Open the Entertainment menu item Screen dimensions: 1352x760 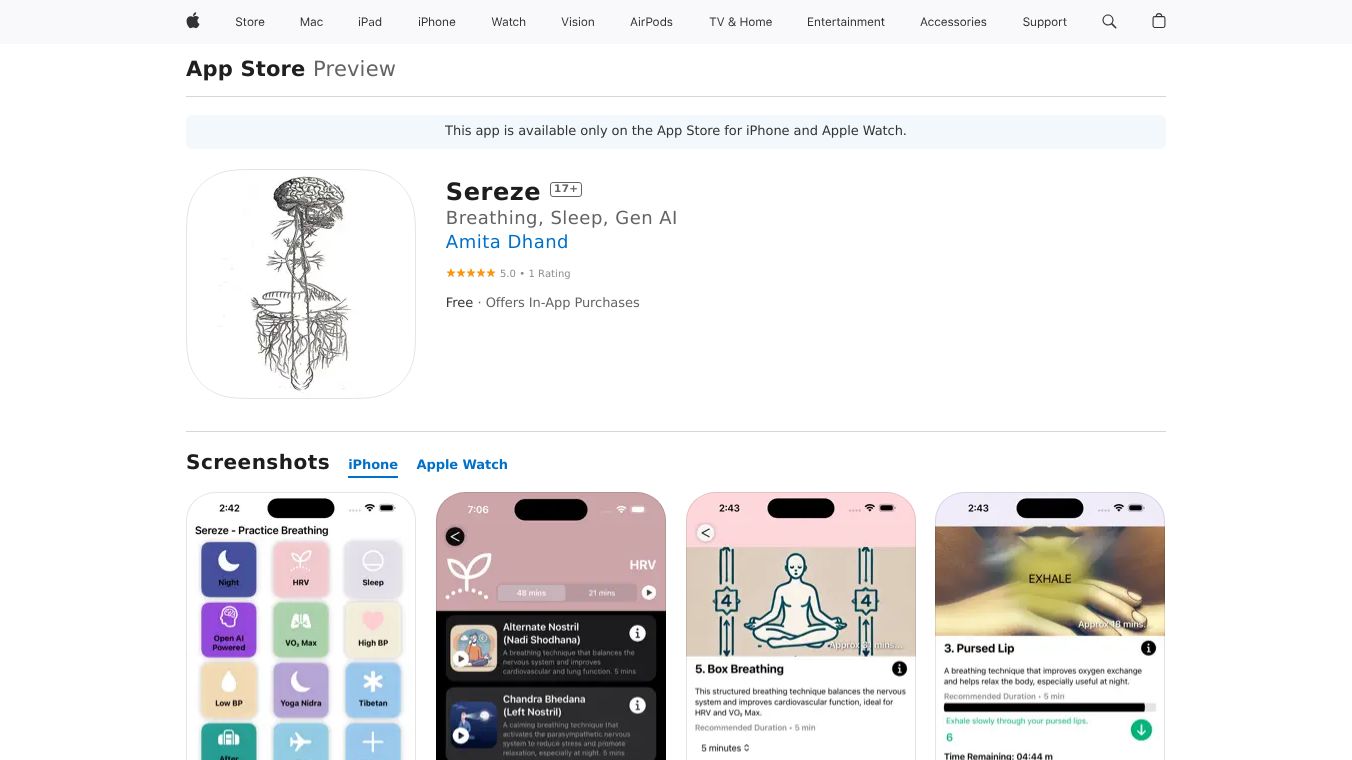coord(846,22)
